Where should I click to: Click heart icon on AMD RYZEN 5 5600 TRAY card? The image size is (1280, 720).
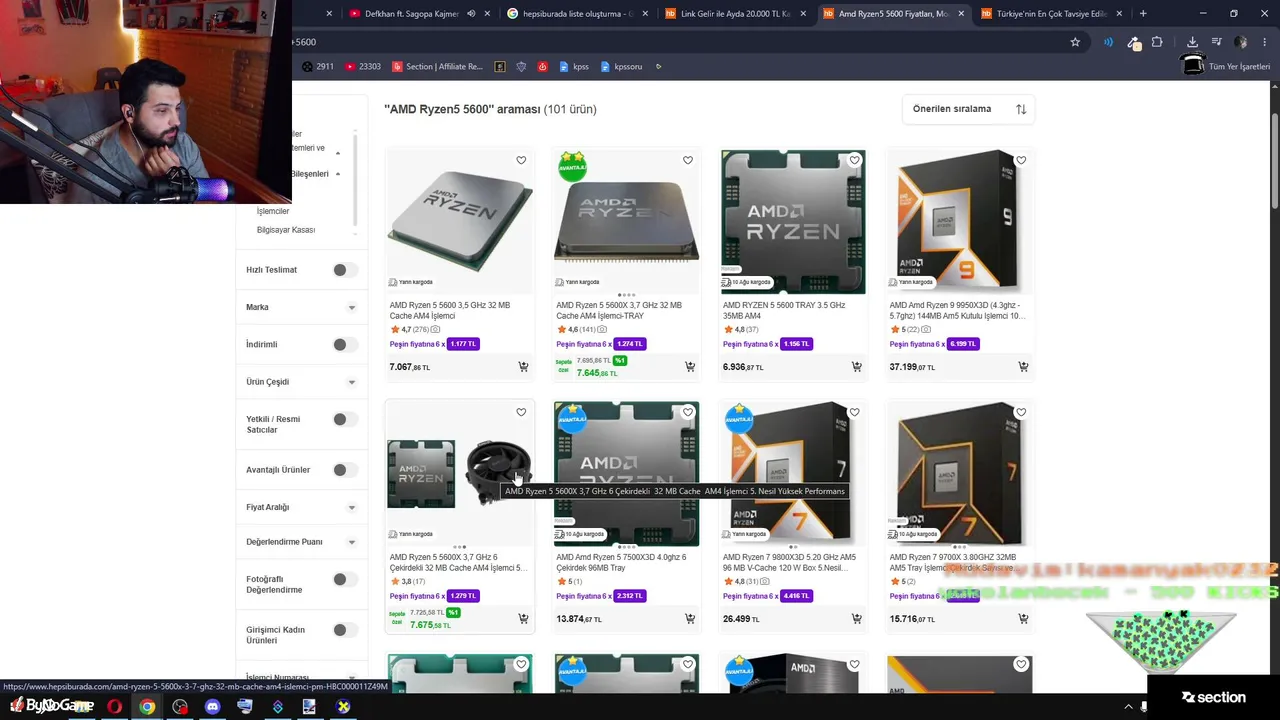pos(855,160)
